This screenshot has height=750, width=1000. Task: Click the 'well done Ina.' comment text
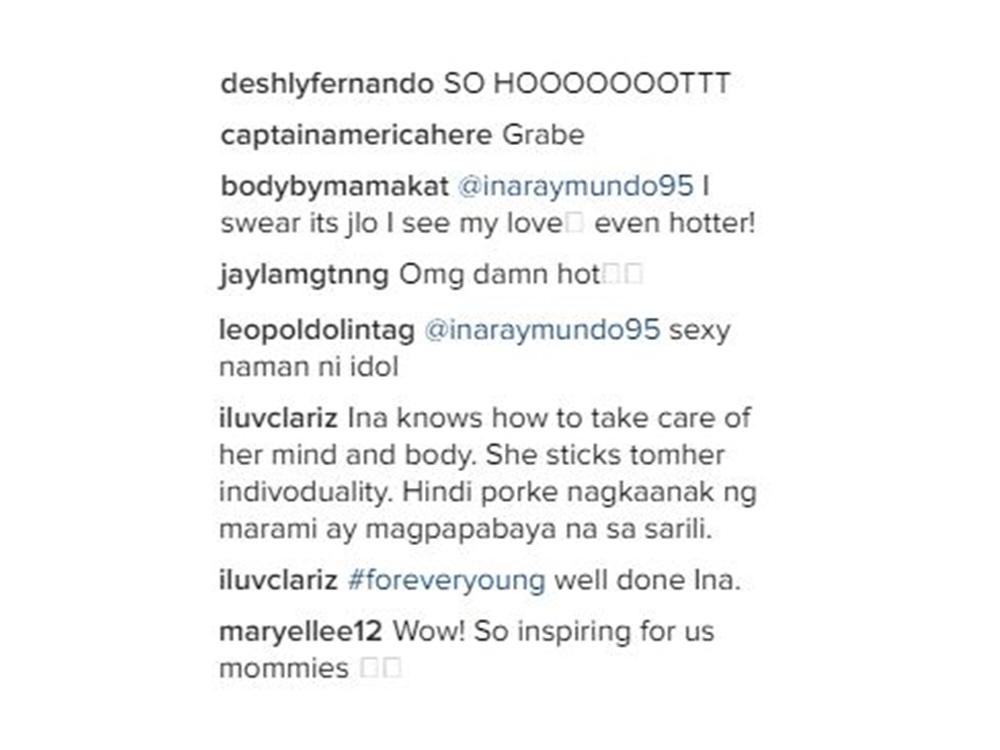click(647, 580)
